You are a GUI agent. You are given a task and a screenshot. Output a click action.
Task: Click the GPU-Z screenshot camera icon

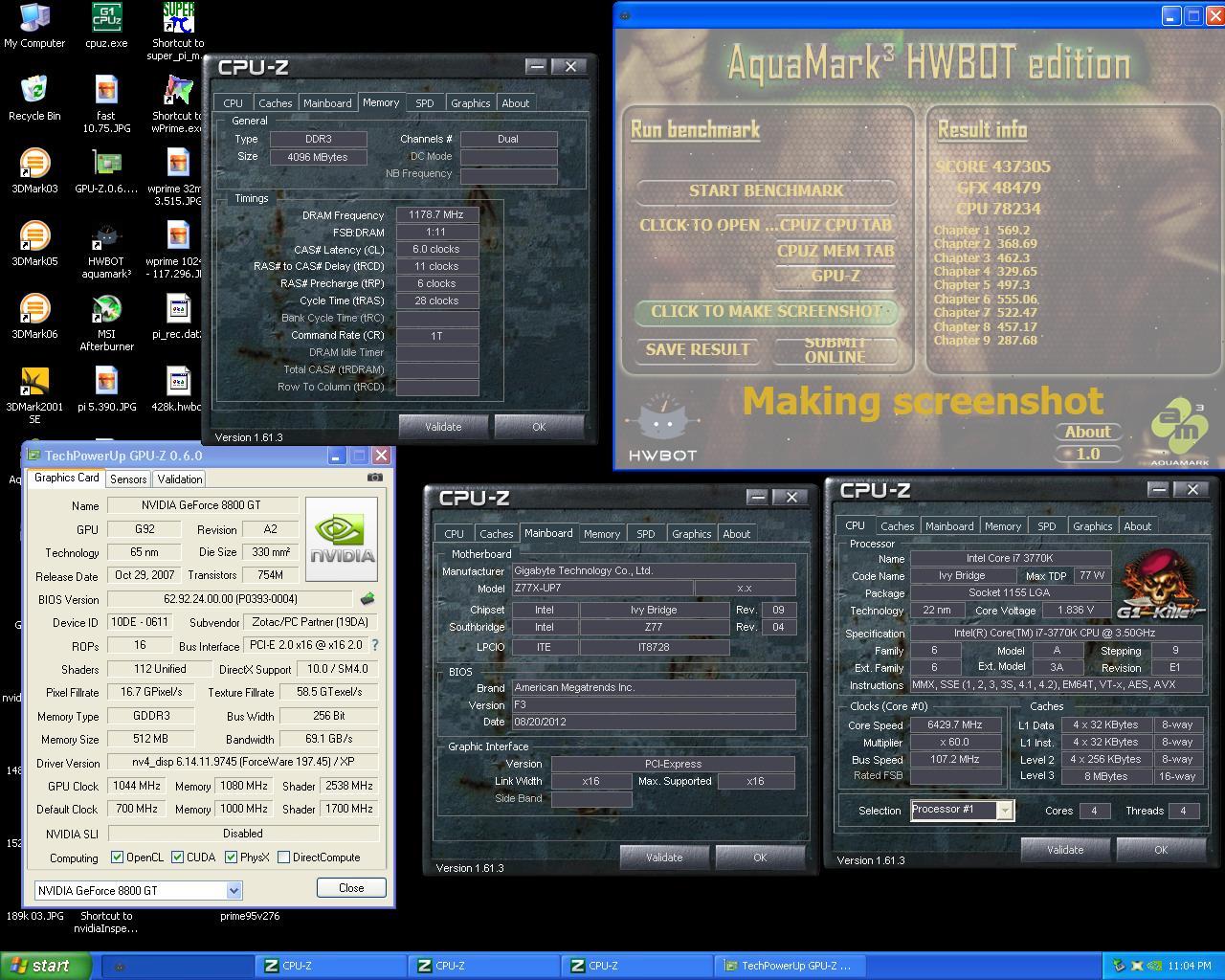pyautogui.click(x=375, y=477)
